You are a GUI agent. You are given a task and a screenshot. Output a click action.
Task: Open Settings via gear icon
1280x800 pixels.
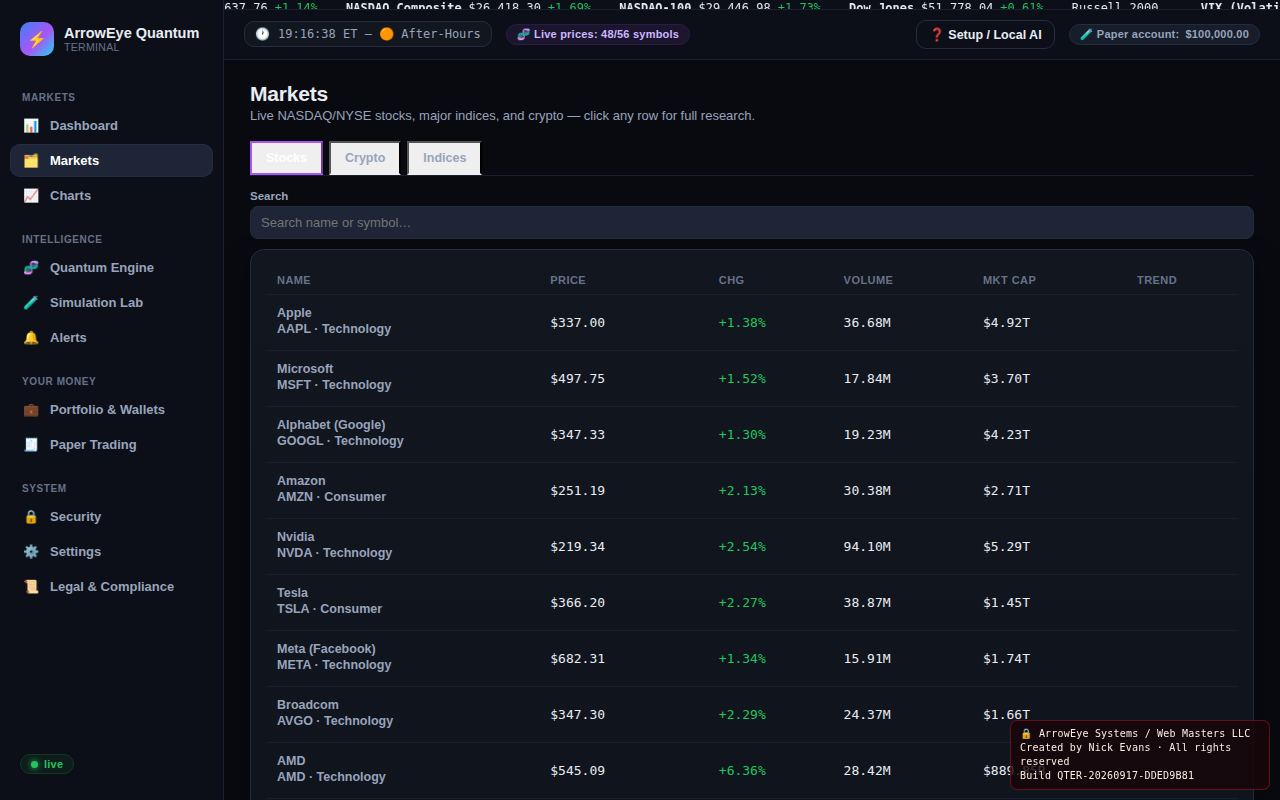[31, 552]
